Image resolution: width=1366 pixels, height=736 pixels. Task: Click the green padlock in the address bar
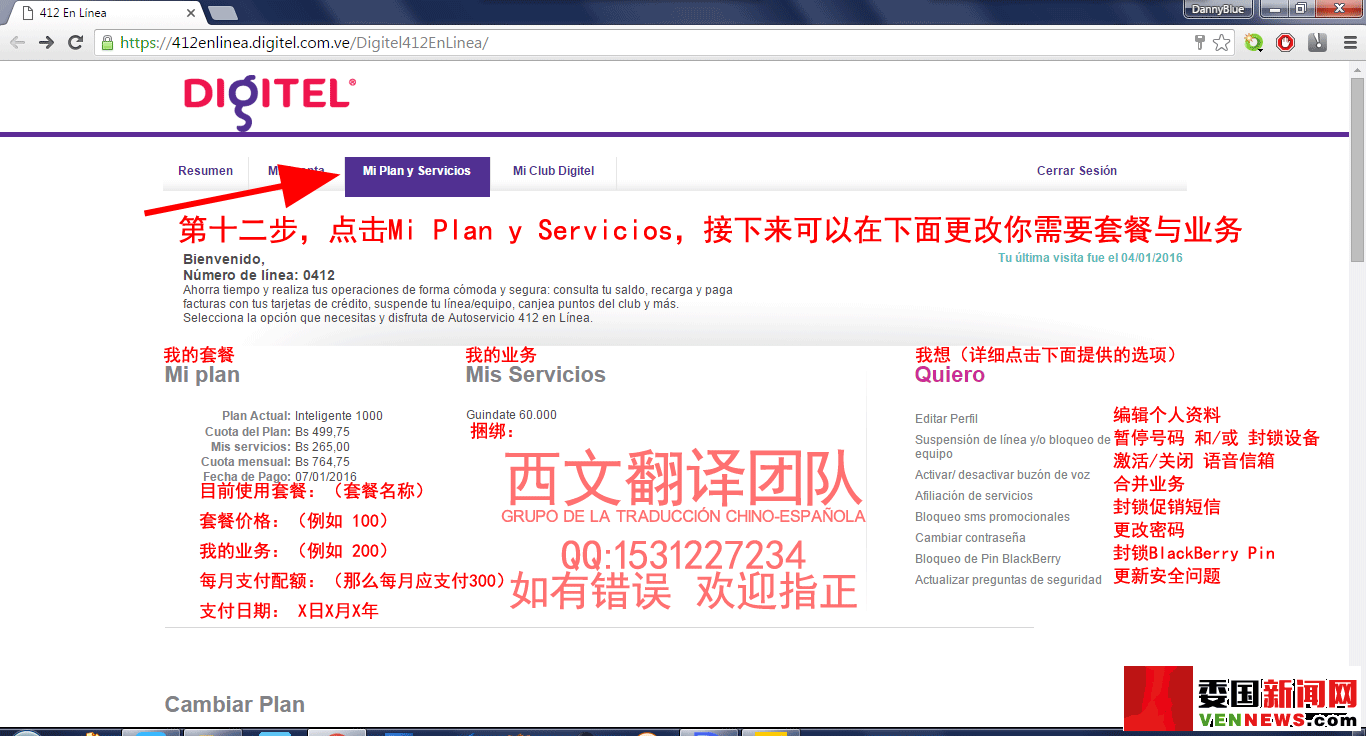coord(108,43)
